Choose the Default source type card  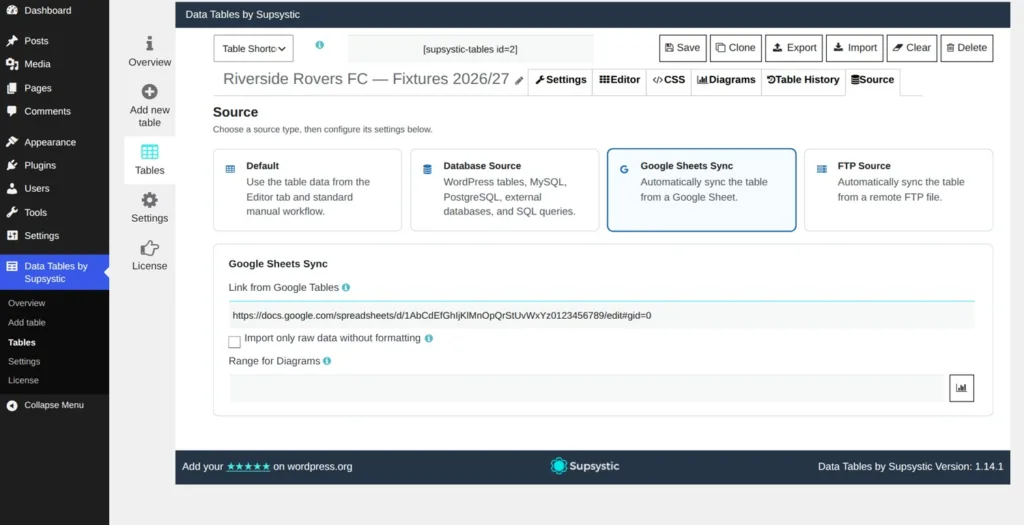point(308,190)
